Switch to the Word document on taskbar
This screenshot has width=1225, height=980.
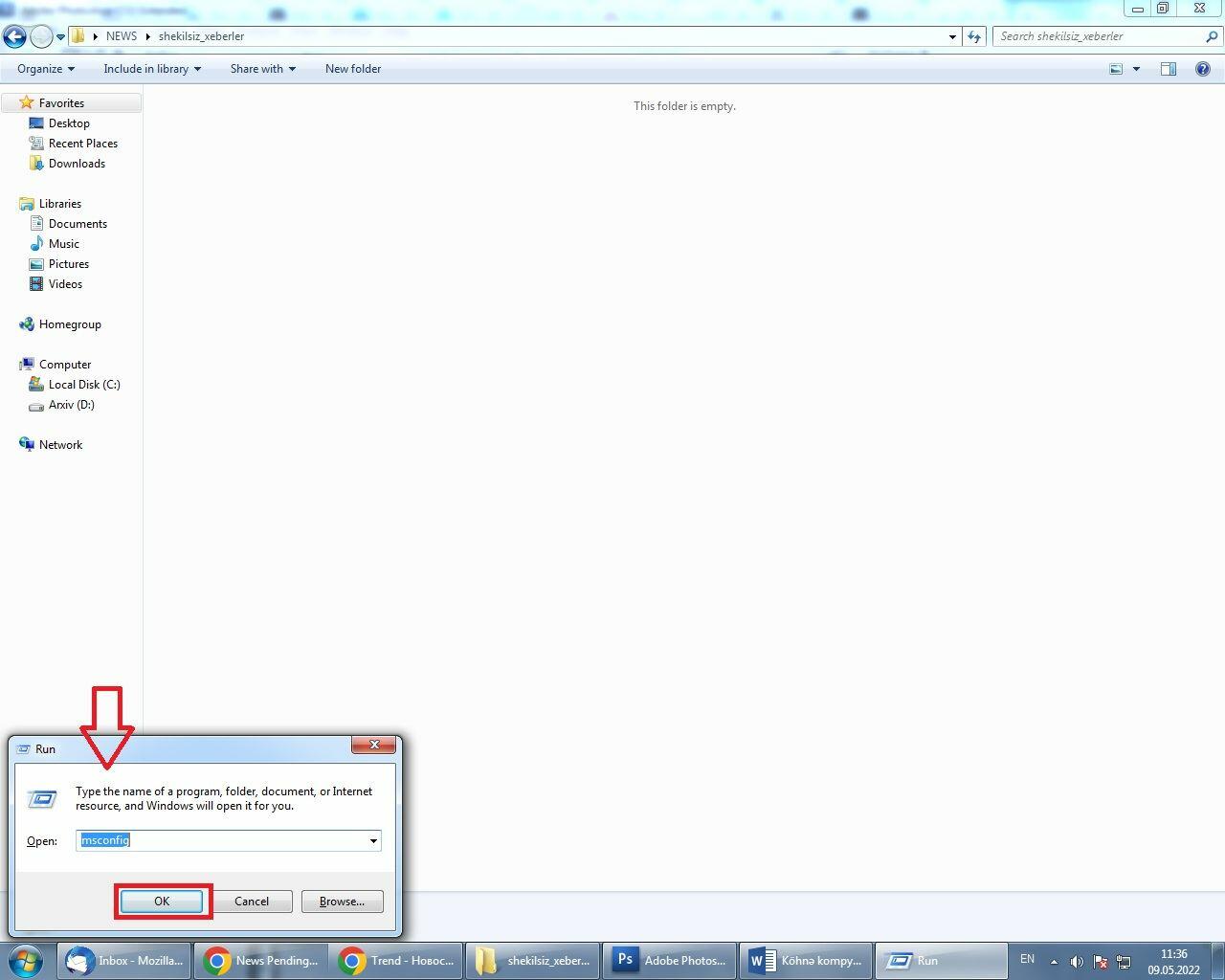806,960
